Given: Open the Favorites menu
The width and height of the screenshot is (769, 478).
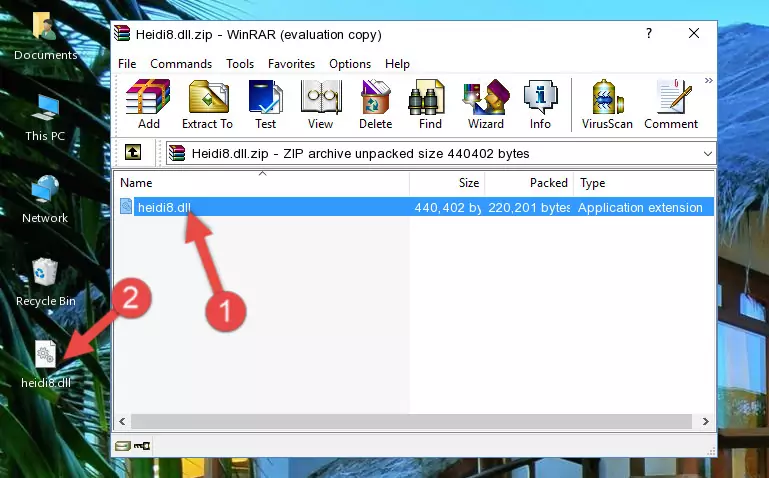Looking at the screenshot, I should (x=291, y=64).
